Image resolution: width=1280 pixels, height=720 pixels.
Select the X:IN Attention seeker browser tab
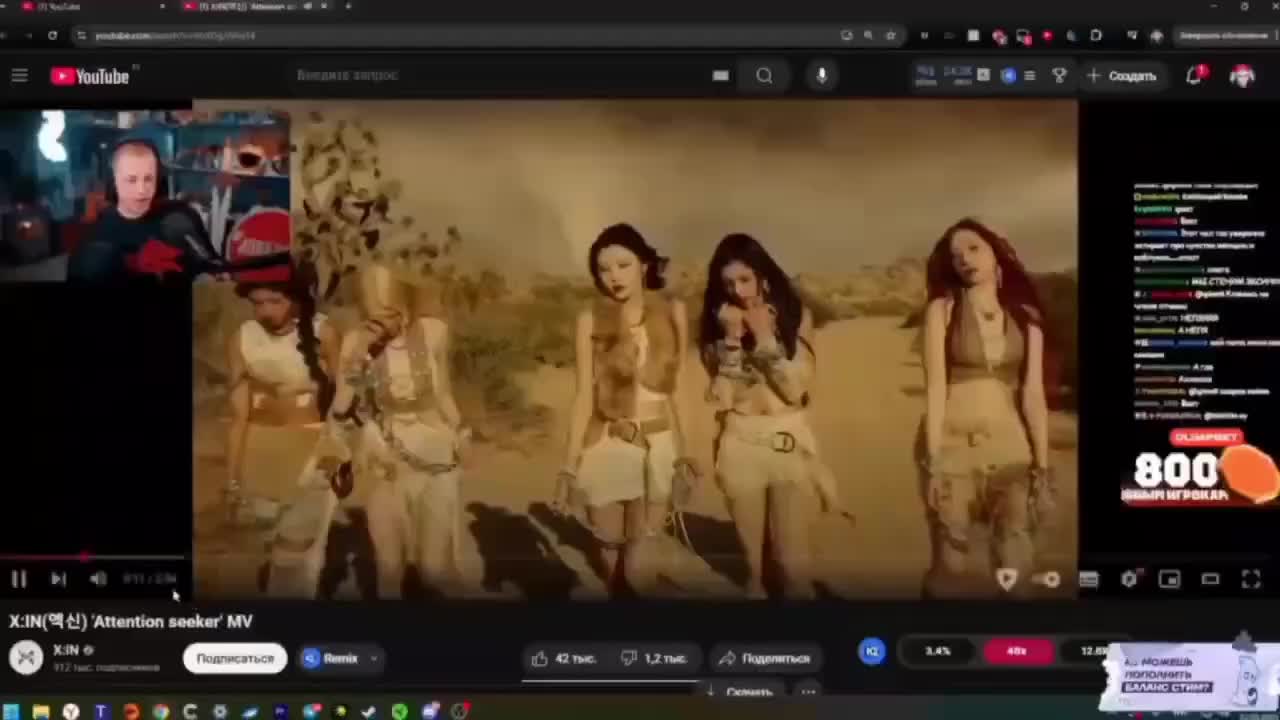(252, 7)
